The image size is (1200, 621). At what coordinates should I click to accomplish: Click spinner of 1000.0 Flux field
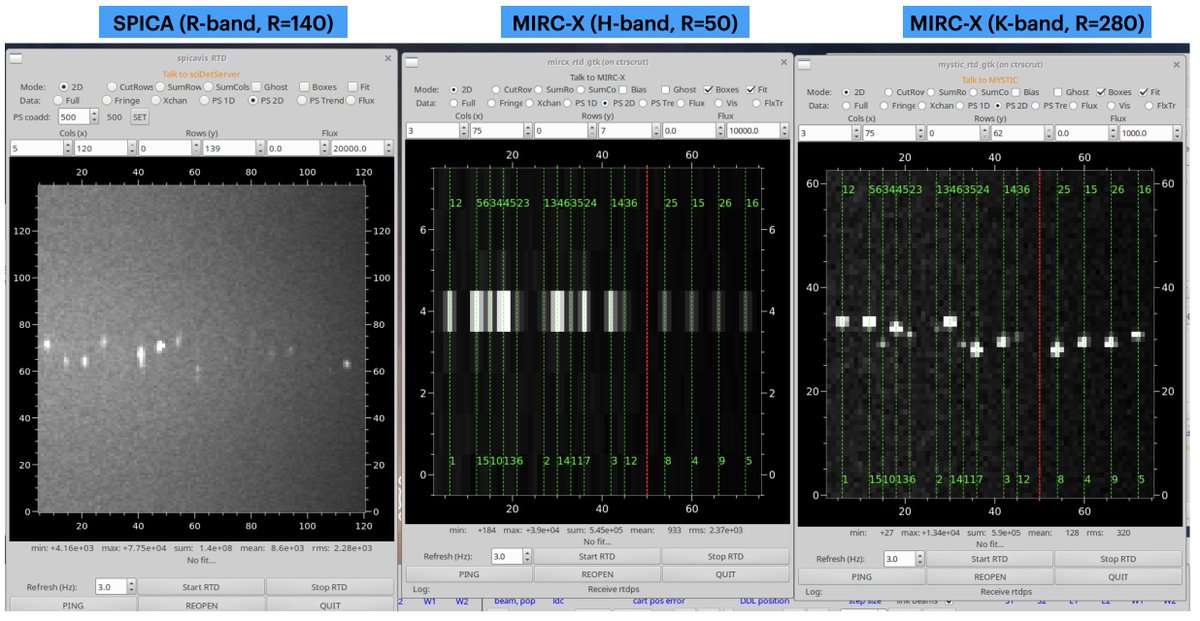point(1178,133)
